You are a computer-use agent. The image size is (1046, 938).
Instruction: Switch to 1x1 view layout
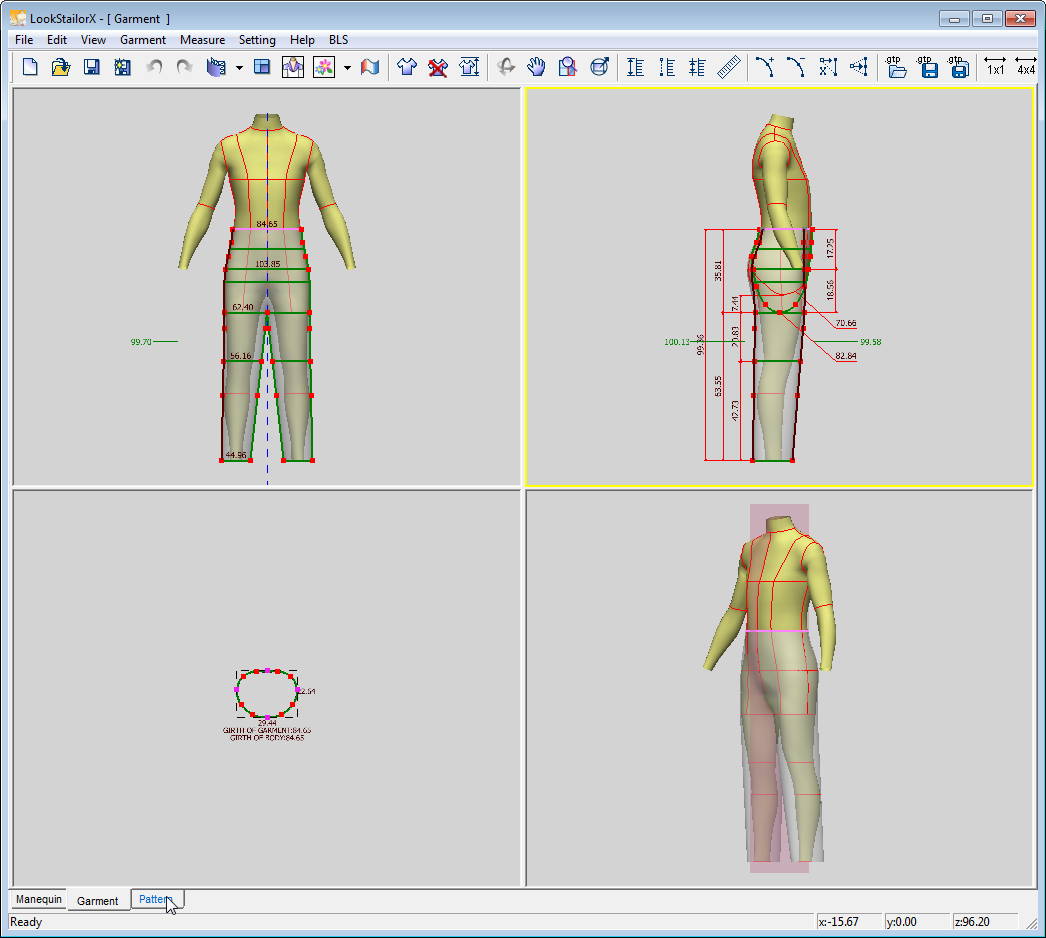point(995,67)
